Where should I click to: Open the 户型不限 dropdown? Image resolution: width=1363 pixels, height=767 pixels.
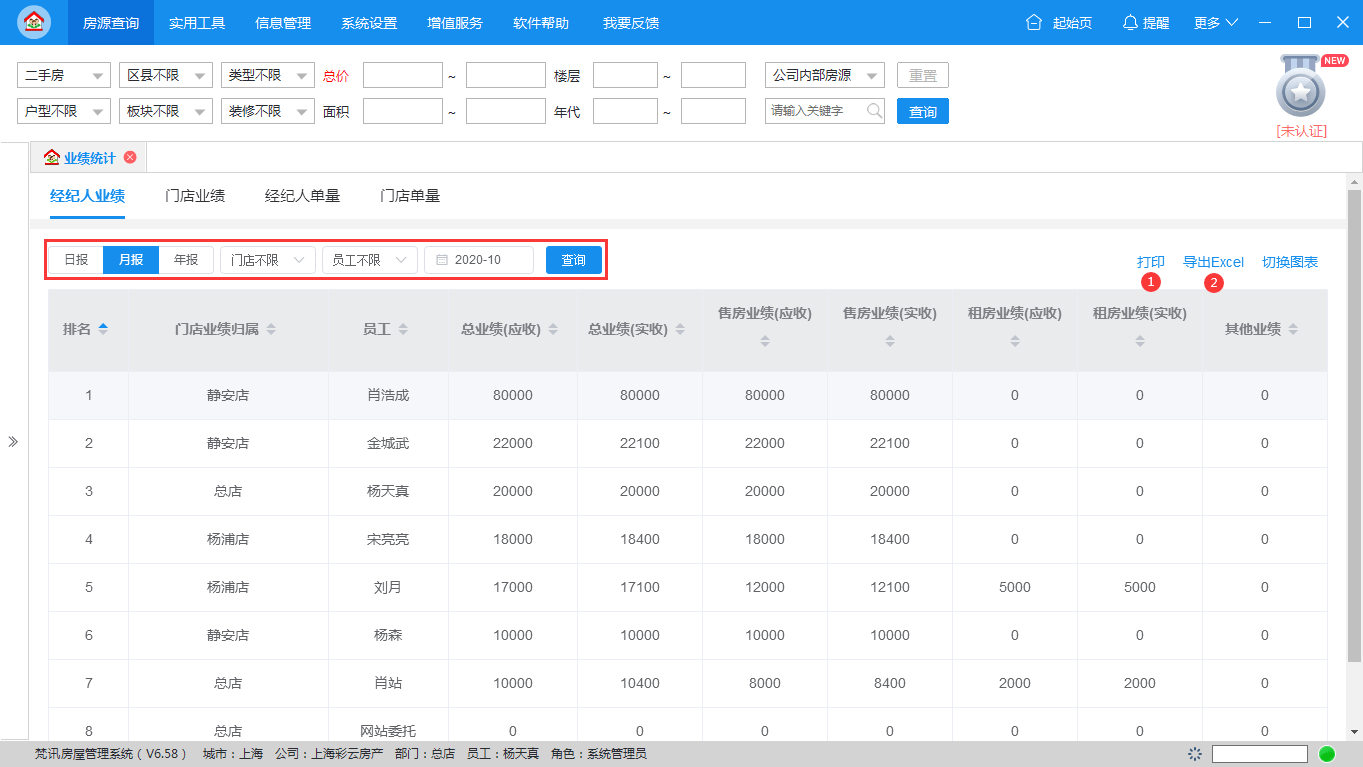64,111
